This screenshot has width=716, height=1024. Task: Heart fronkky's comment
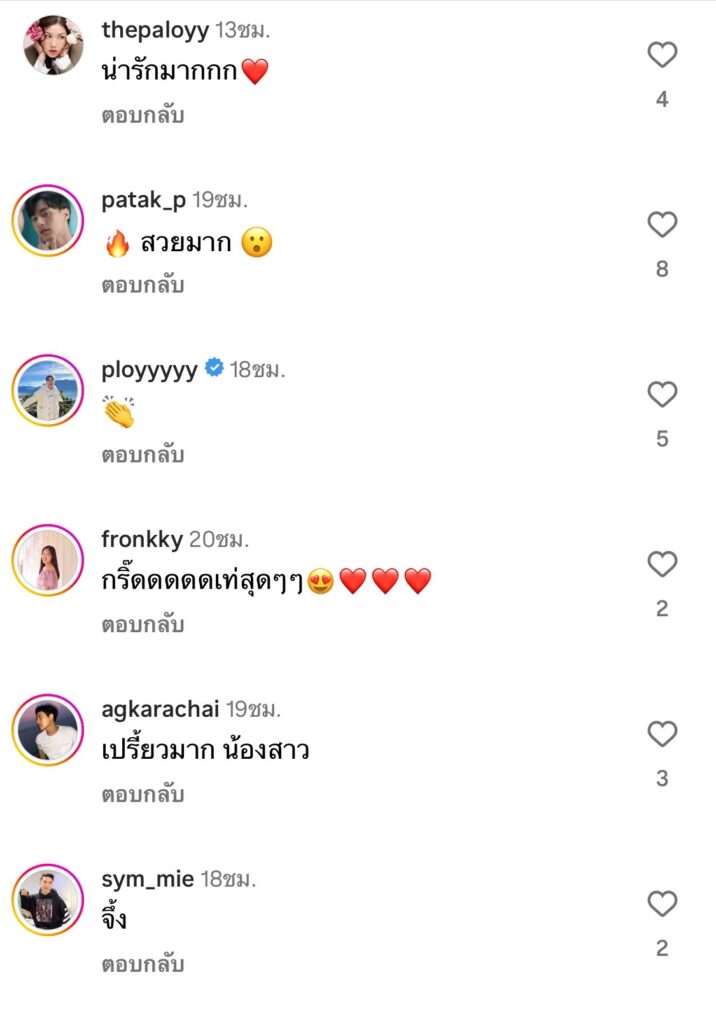(x=662, y=565)
